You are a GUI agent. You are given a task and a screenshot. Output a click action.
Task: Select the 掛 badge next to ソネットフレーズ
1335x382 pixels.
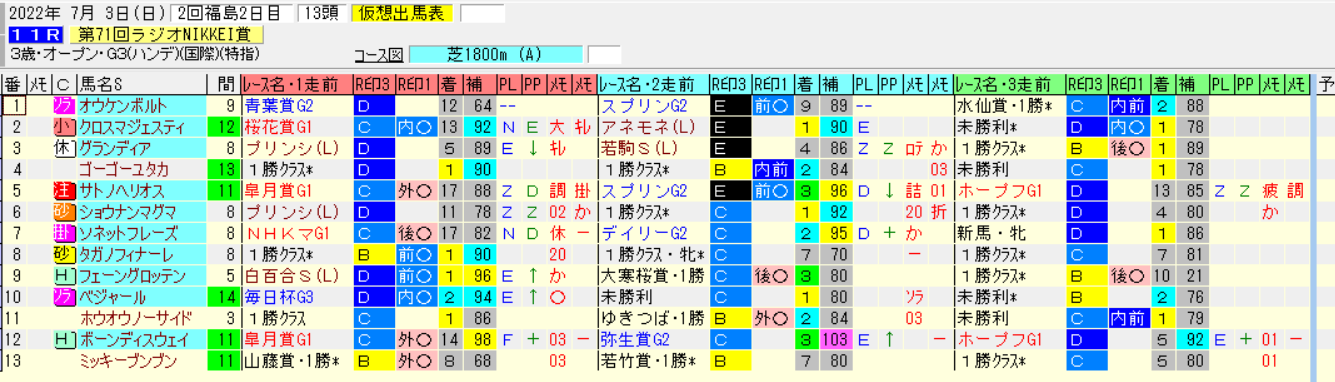point(63,232)
